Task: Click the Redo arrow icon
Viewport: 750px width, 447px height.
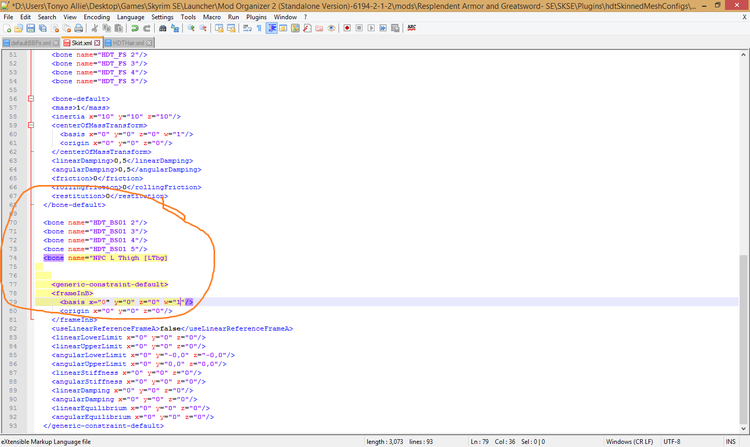Action: tap(147, 29)
